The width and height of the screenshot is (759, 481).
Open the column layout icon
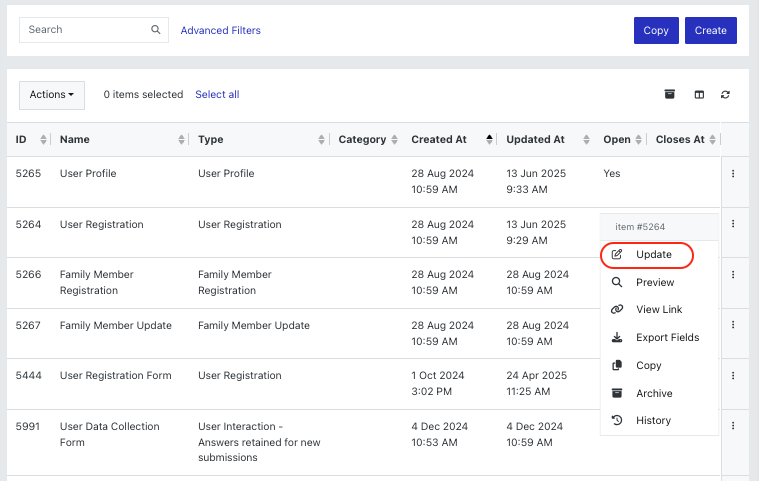tap(699, 94)
